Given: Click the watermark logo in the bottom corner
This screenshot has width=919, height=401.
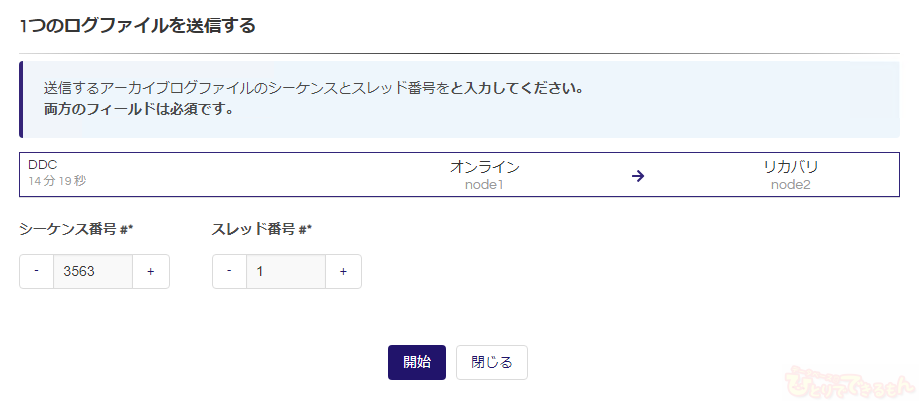Looking at the screenshot, I should [x=851, y=381].
